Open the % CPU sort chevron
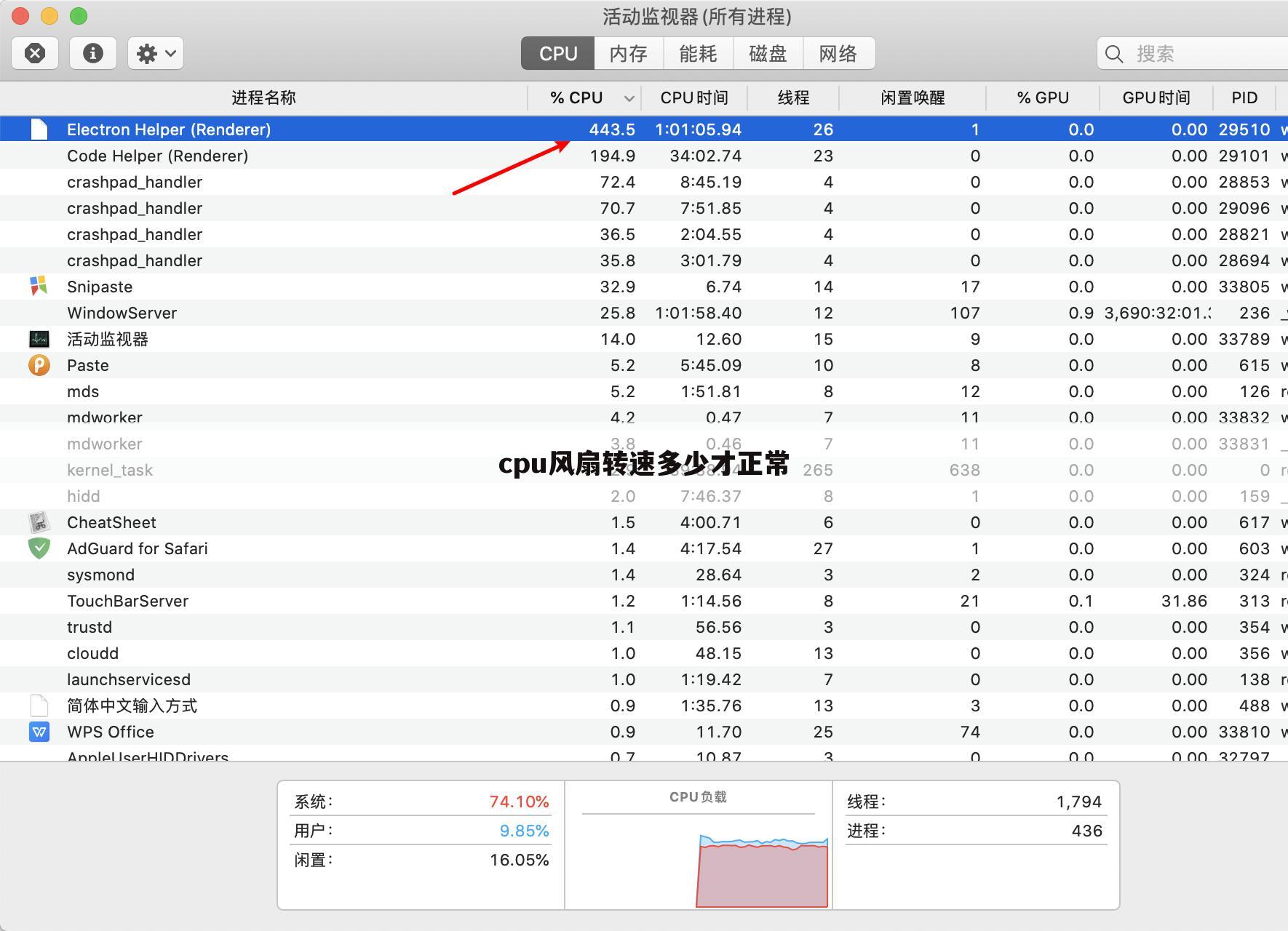This screenshot has width=1288, height=931. tap(627, 97)
